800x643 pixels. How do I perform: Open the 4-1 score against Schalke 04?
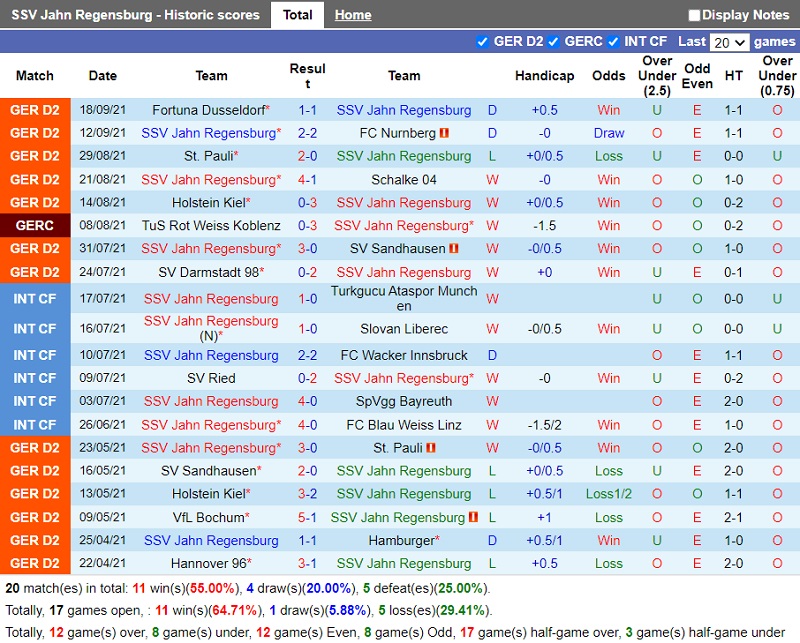click(x=307, y=180)
